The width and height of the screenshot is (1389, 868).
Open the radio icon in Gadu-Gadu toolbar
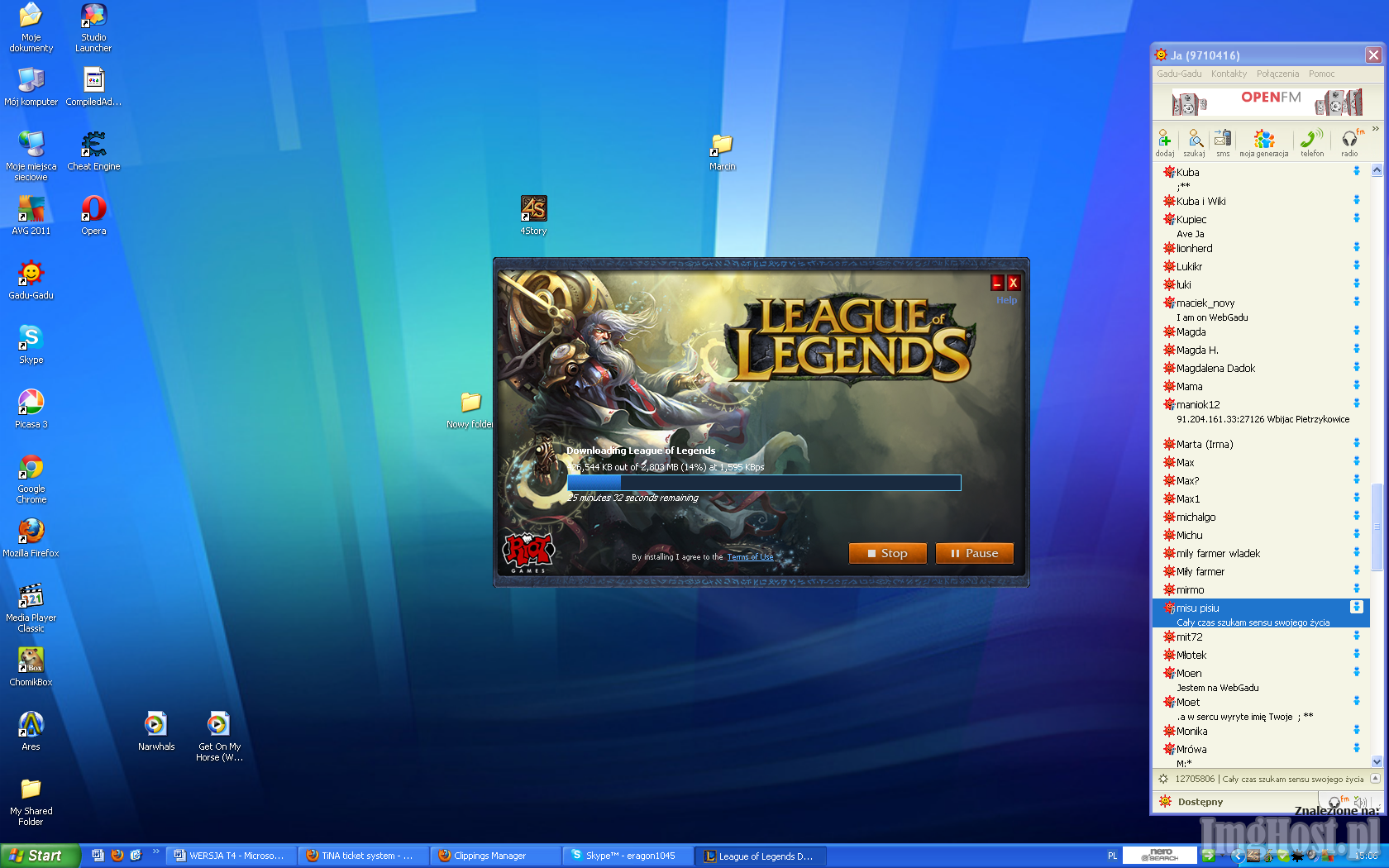pos(1349,142)
